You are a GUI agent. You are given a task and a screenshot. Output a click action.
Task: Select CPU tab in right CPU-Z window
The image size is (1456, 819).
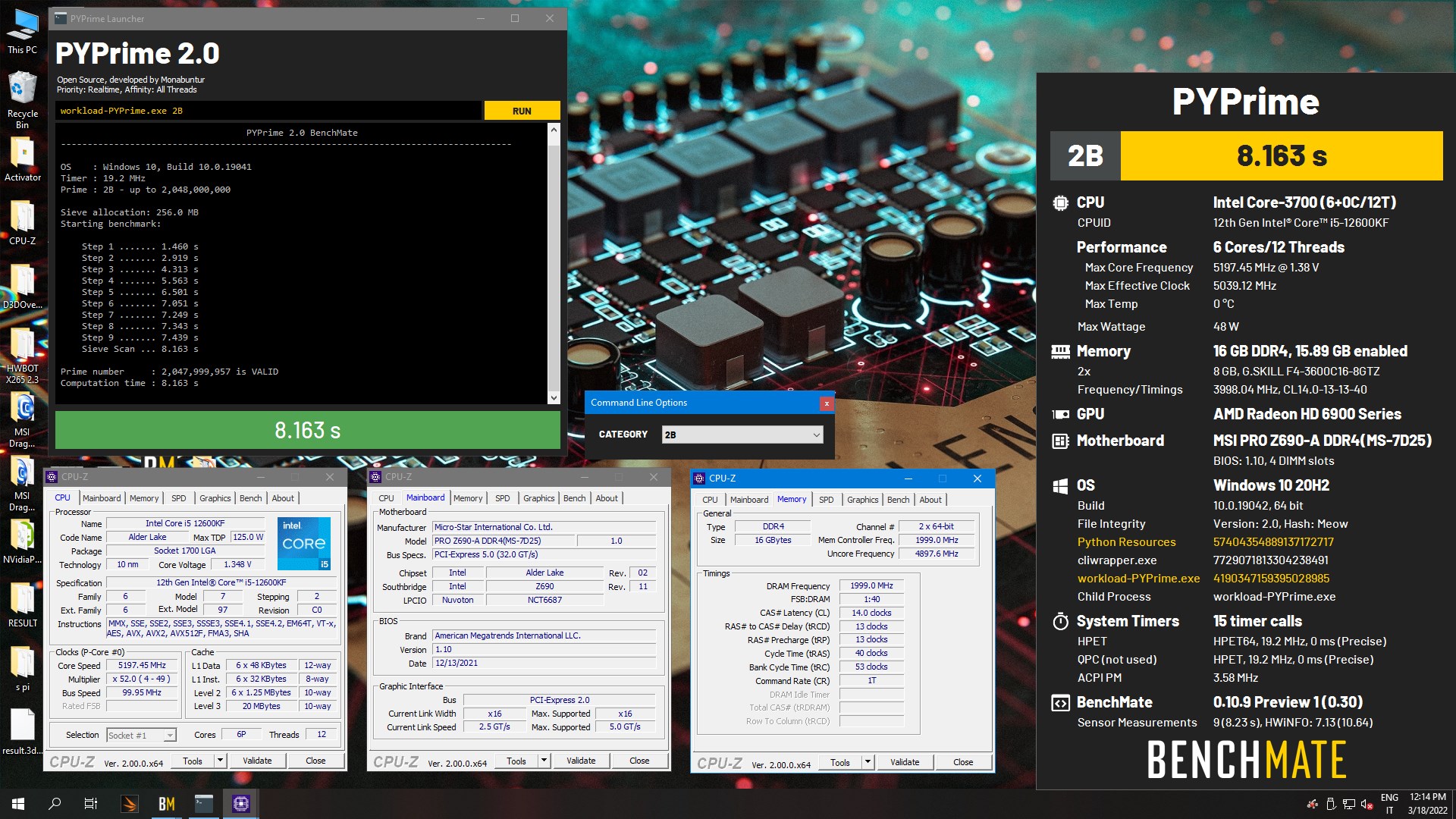pyautogui.click(x=710, y=500)
